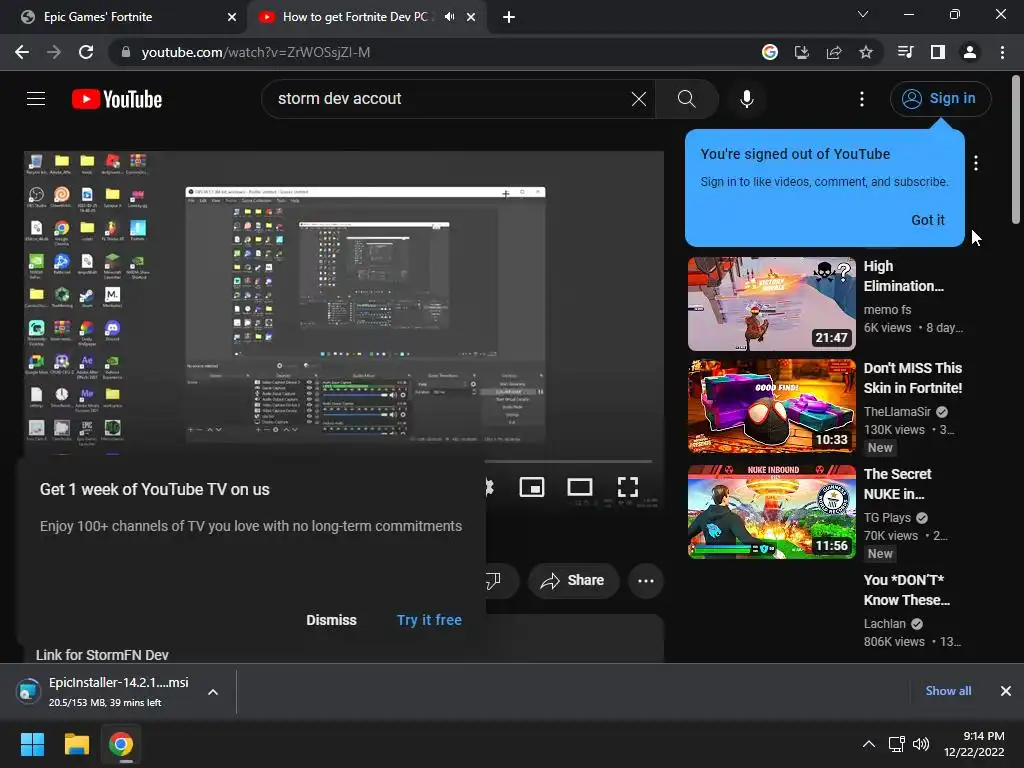
Task: Open Chrome side panel
Action: click(937, 52)
